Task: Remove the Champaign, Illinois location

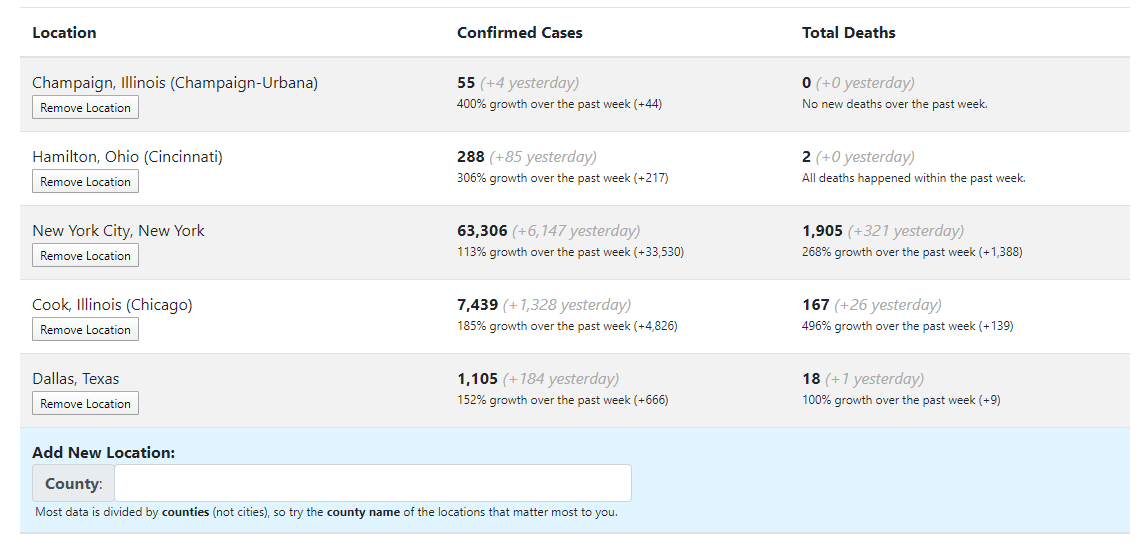Action: point(85,108)
